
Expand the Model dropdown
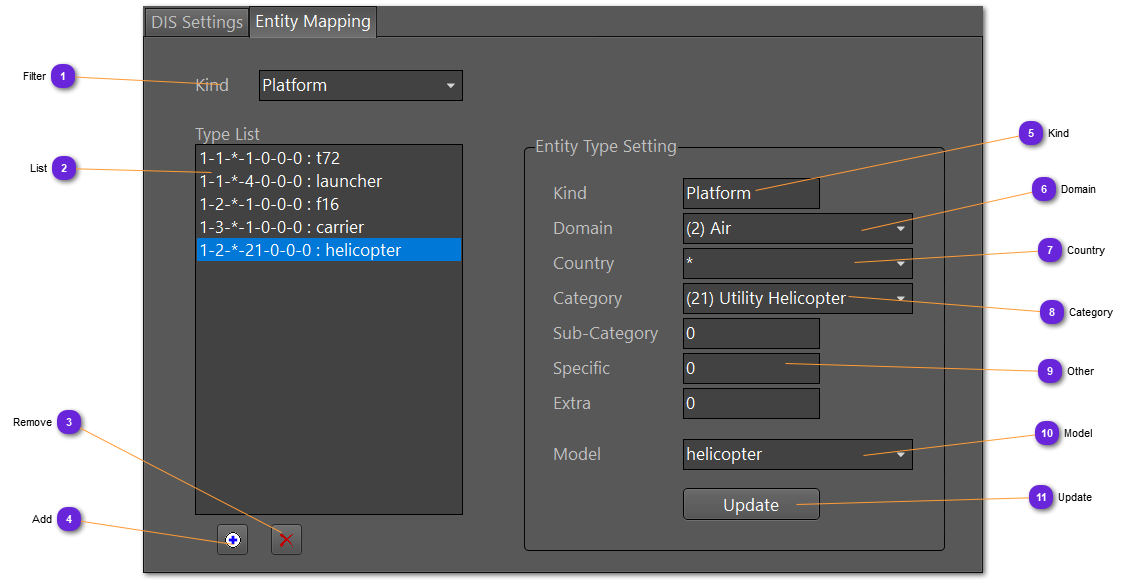(x=797, y=455)
